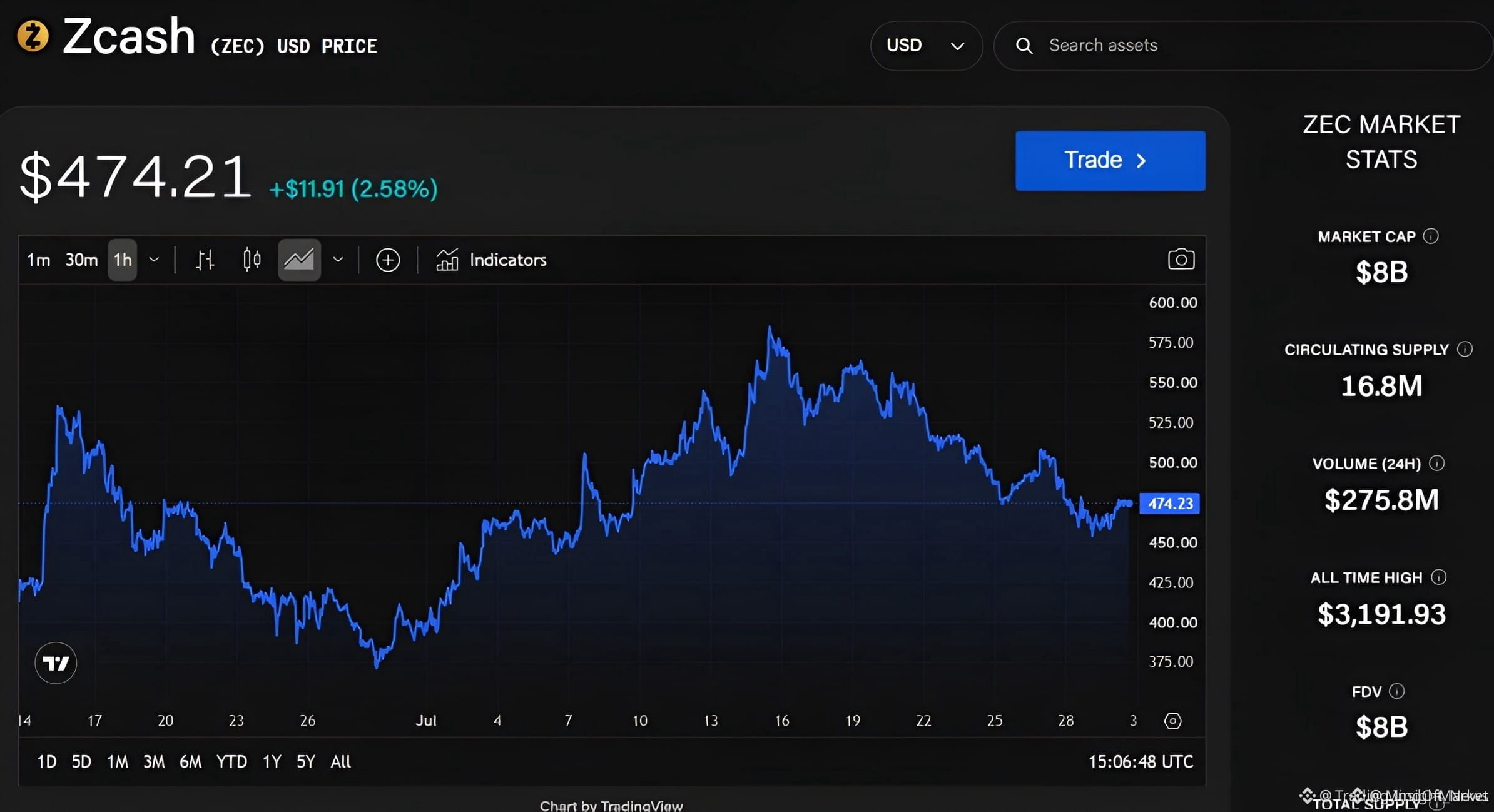The height and width of the screenshot is (812, 1494).
Task: Select the 1h interval
Action: click(x=123, y=260)
